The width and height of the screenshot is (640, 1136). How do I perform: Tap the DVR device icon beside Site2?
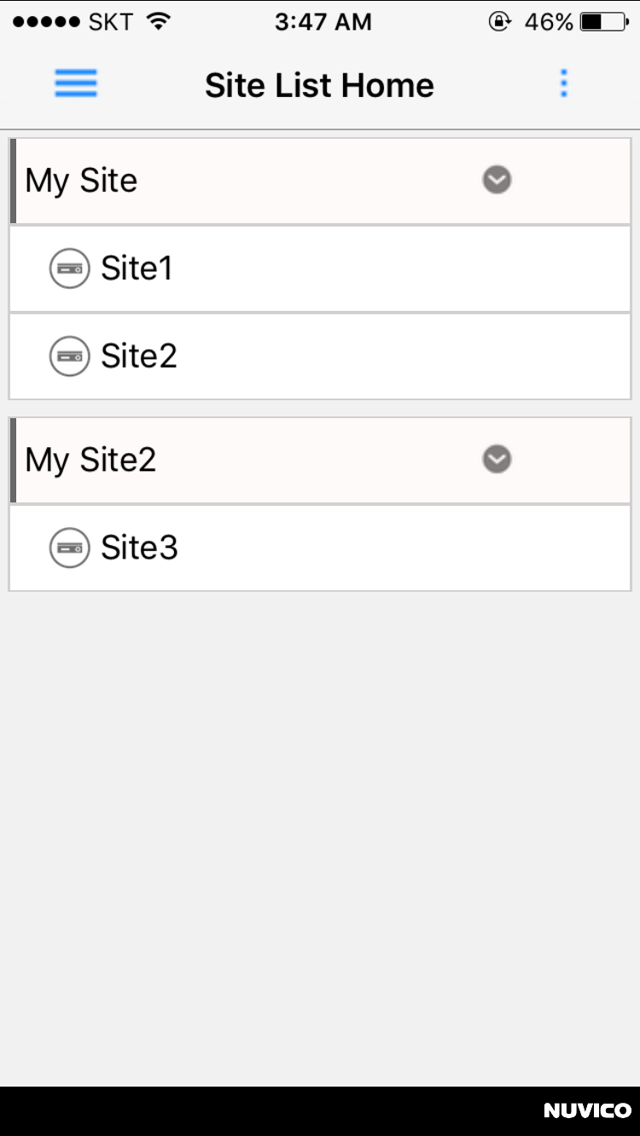pyautogui.click(x=70, y=356)
